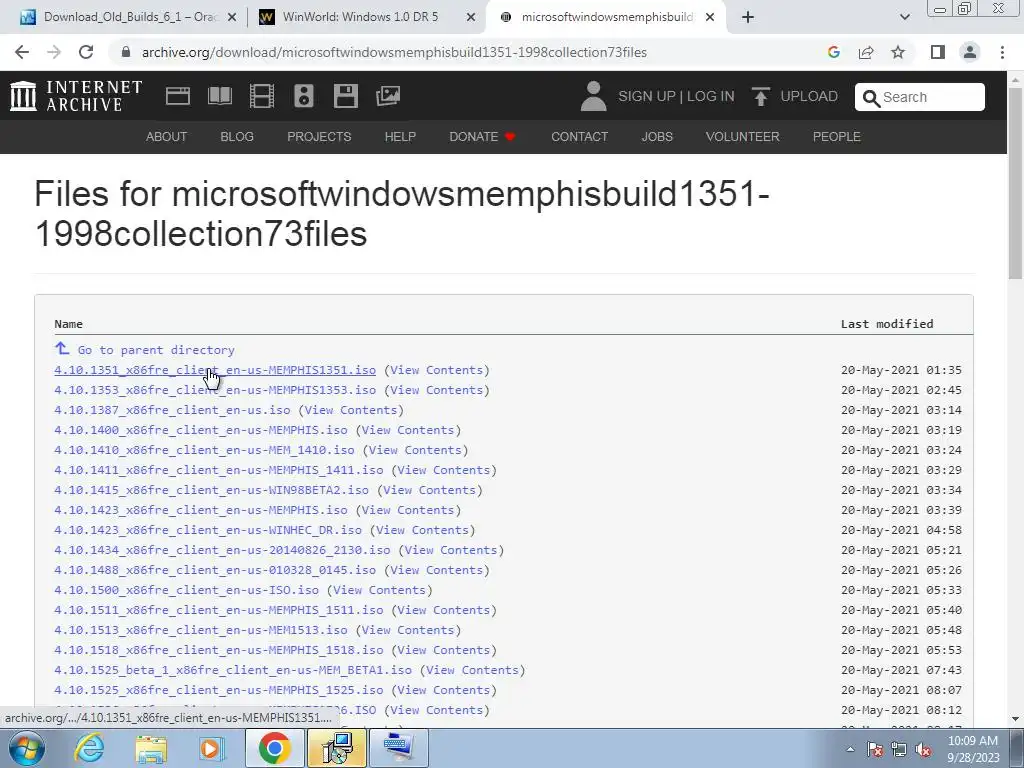Open the DONATE menu item
Screen dimensions: 1024x768
483,136
